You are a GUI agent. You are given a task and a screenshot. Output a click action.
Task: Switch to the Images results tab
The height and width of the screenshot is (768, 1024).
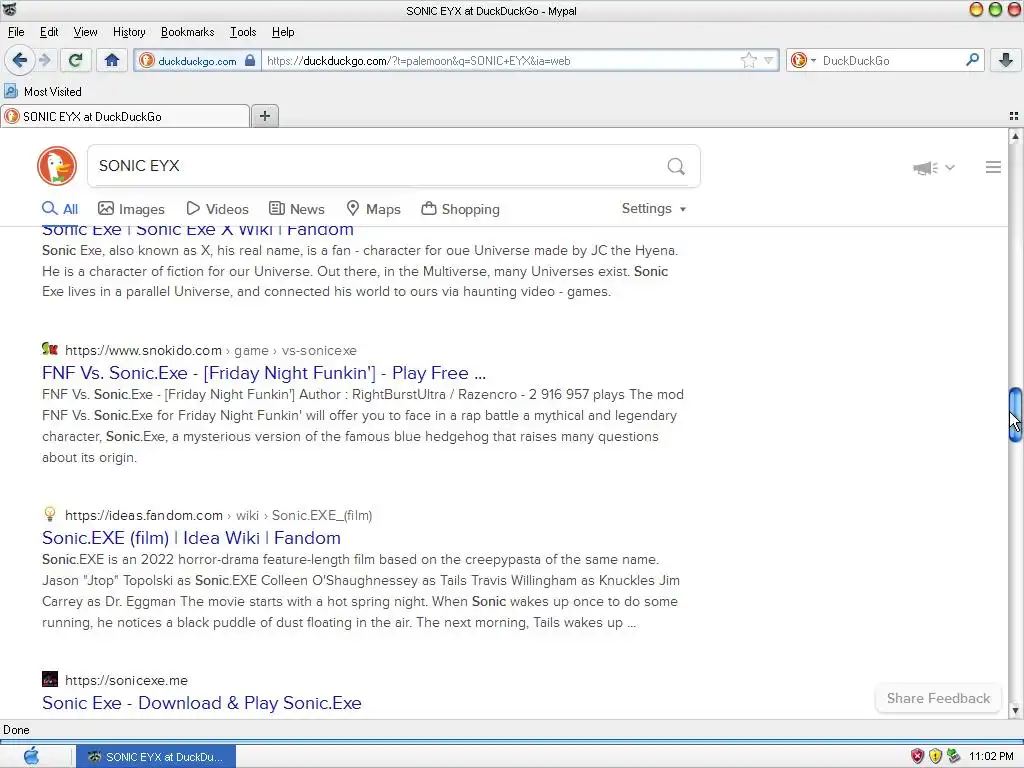[x=131, y=209]
